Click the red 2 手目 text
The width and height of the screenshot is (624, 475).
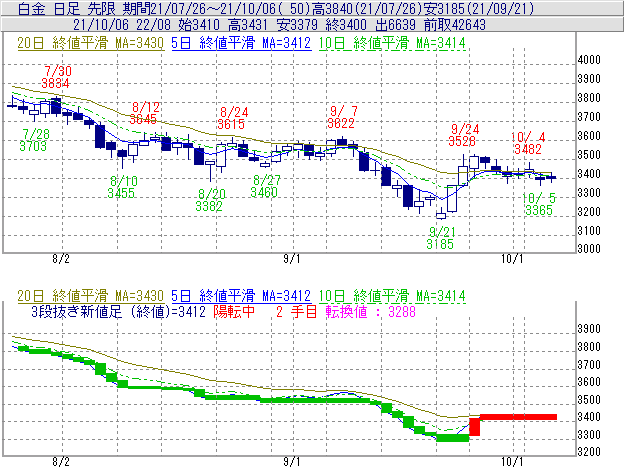tap(296, 311)
